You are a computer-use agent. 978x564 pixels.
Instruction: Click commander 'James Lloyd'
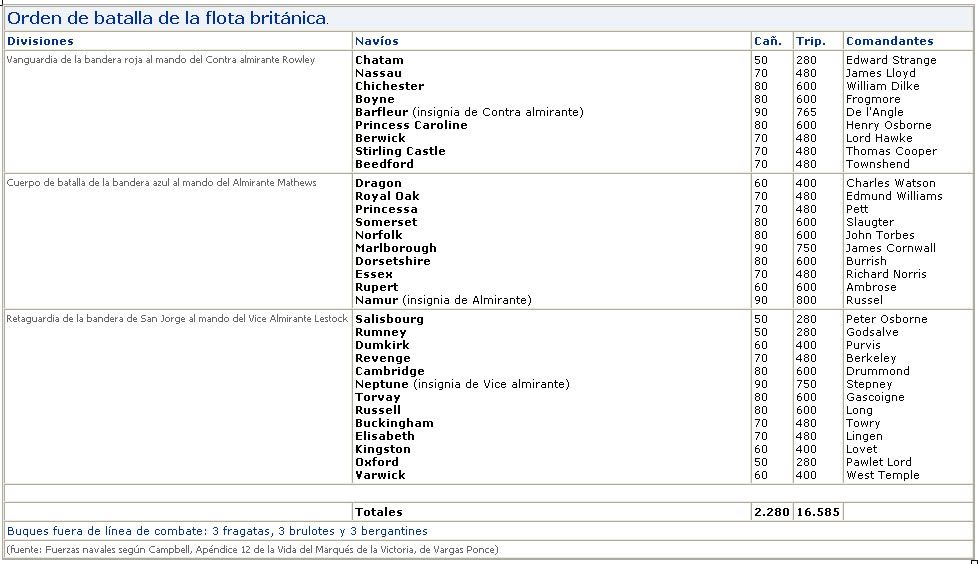tap(881, 73)
